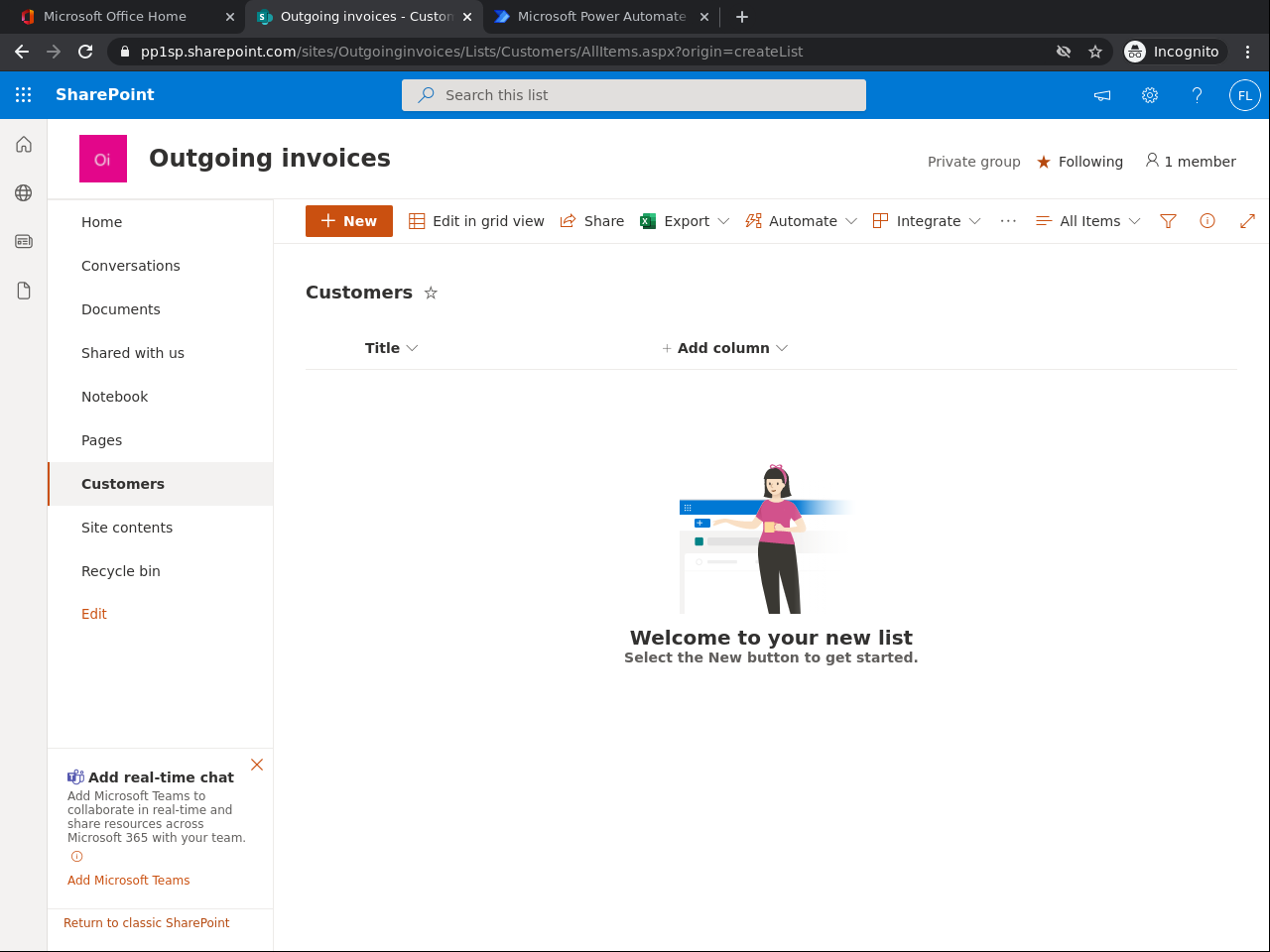This screenshot has width=1270, height=952.
Task: Open the FL account profile avatar
Action: click(x=1245, y=95)
